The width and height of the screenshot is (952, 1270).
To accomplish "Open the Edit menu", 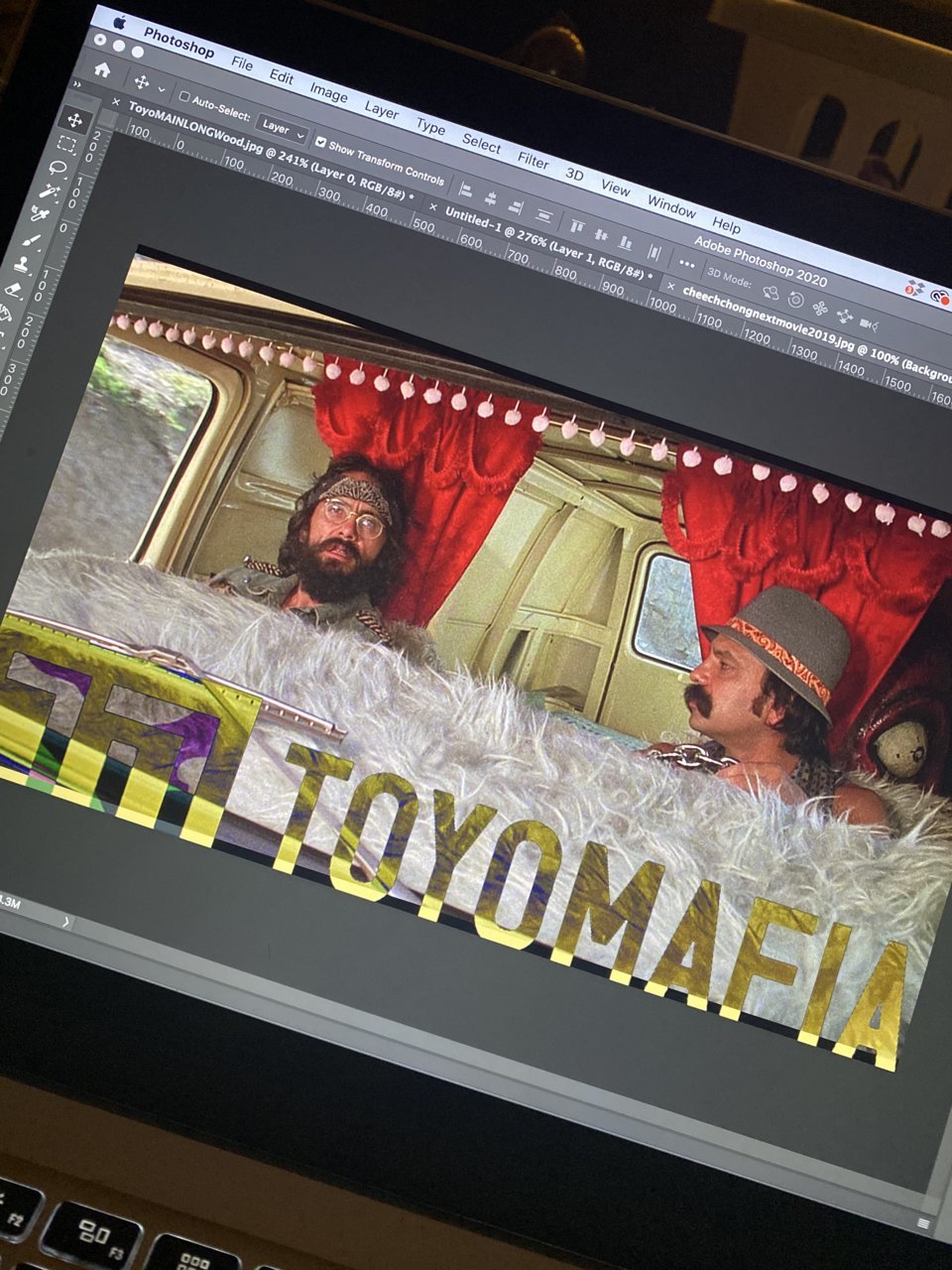I will click(x=282, y=76).
